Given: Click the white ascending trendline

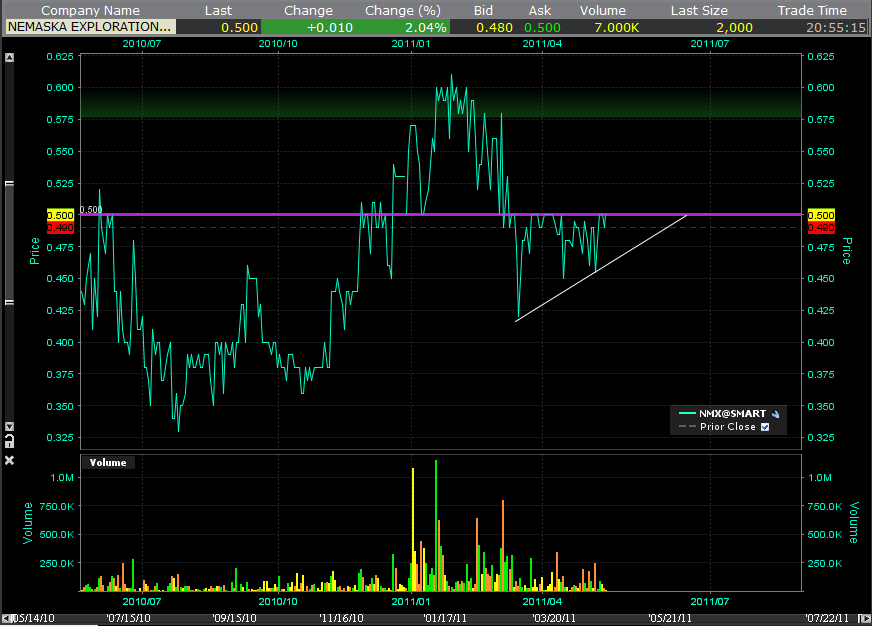Looking at the screenshot, I should click(600, 269).
